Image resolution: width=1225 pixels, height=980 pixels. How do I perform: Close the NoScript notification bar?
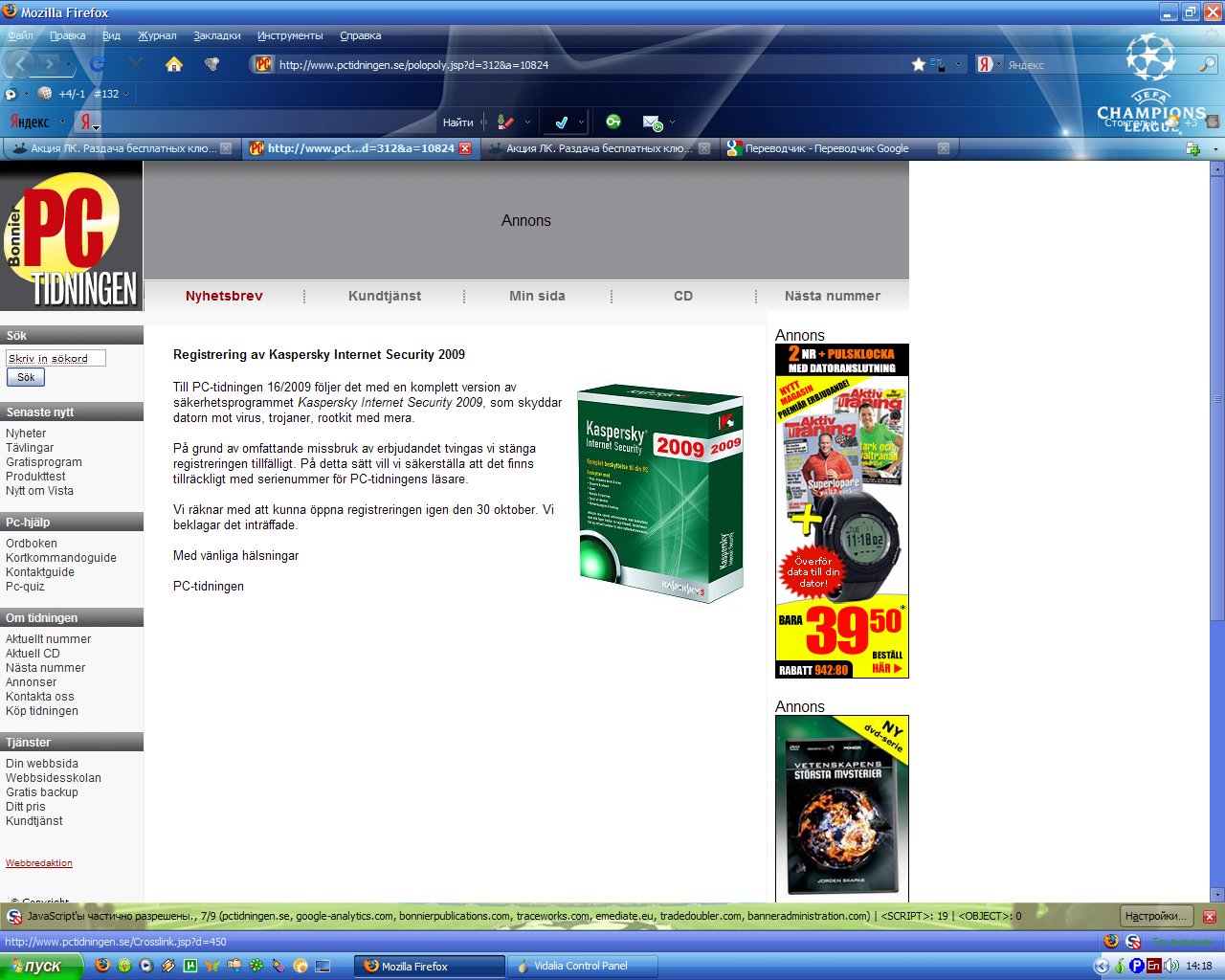pyautogui.click(x=1209, y=916)
